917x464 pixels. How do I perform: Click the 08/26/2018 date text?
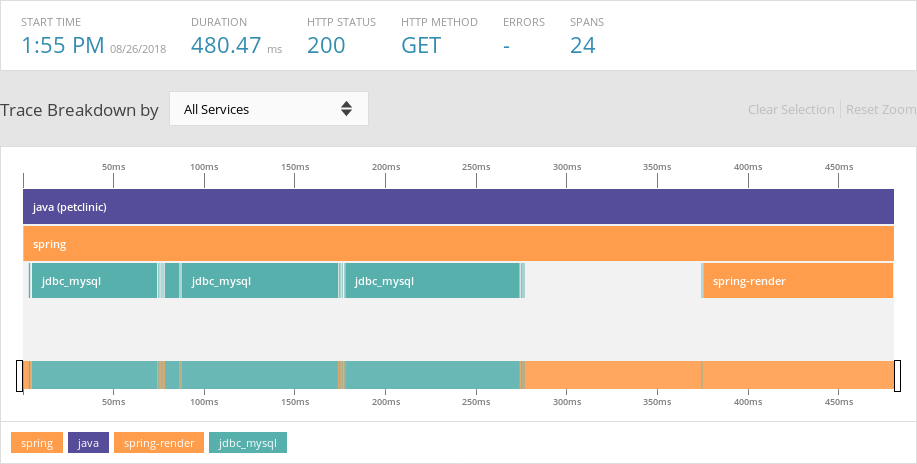point(138,49)
